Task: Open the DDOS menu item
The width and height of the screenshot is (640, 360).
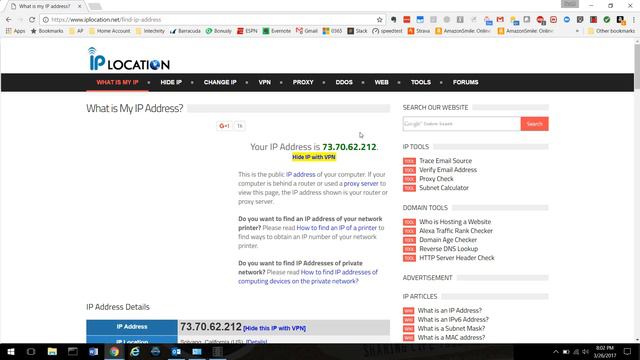Action: pos(344,82)
